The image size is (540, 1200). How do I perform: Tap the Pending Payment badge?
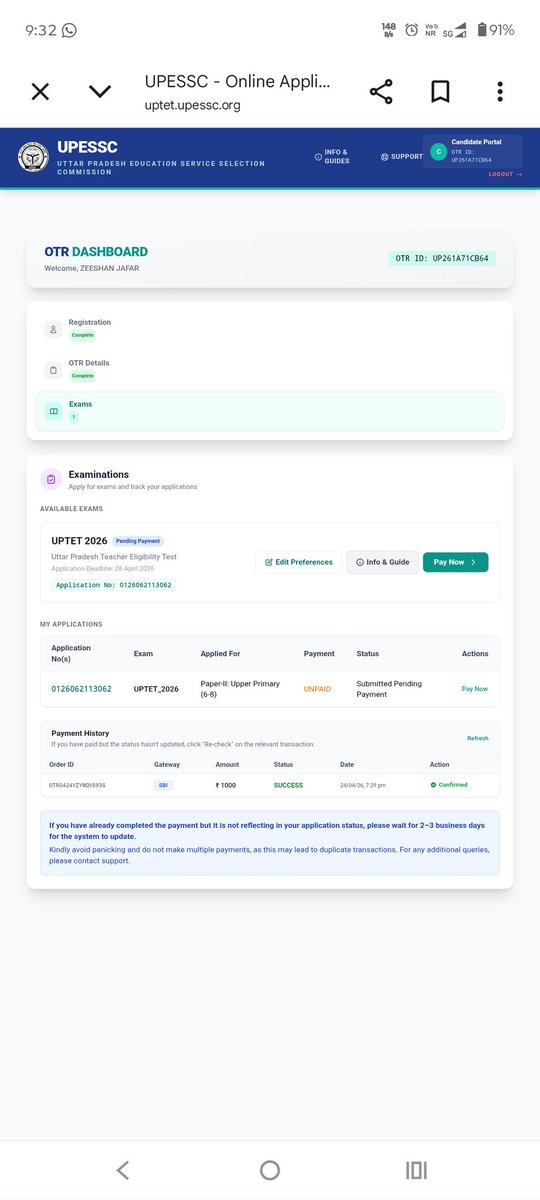pos(138,541)
